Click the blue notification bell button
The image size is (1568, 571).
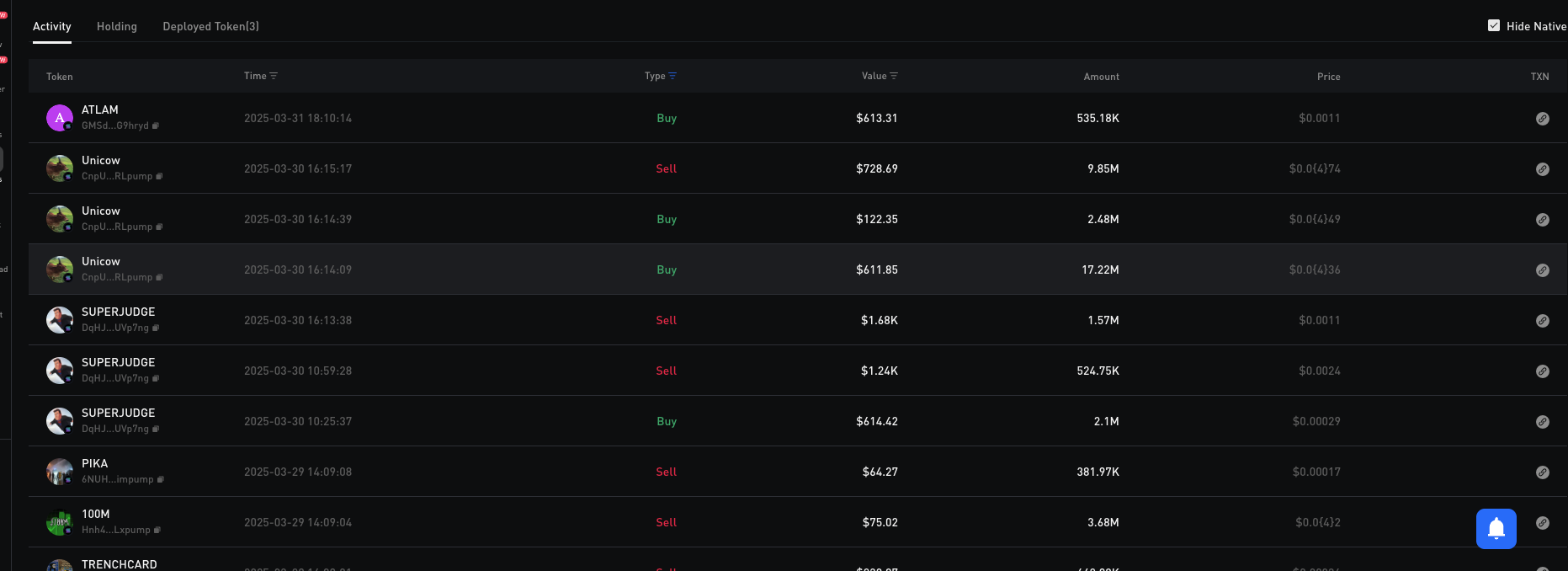pyautogui.click(x=1496, y=529)
